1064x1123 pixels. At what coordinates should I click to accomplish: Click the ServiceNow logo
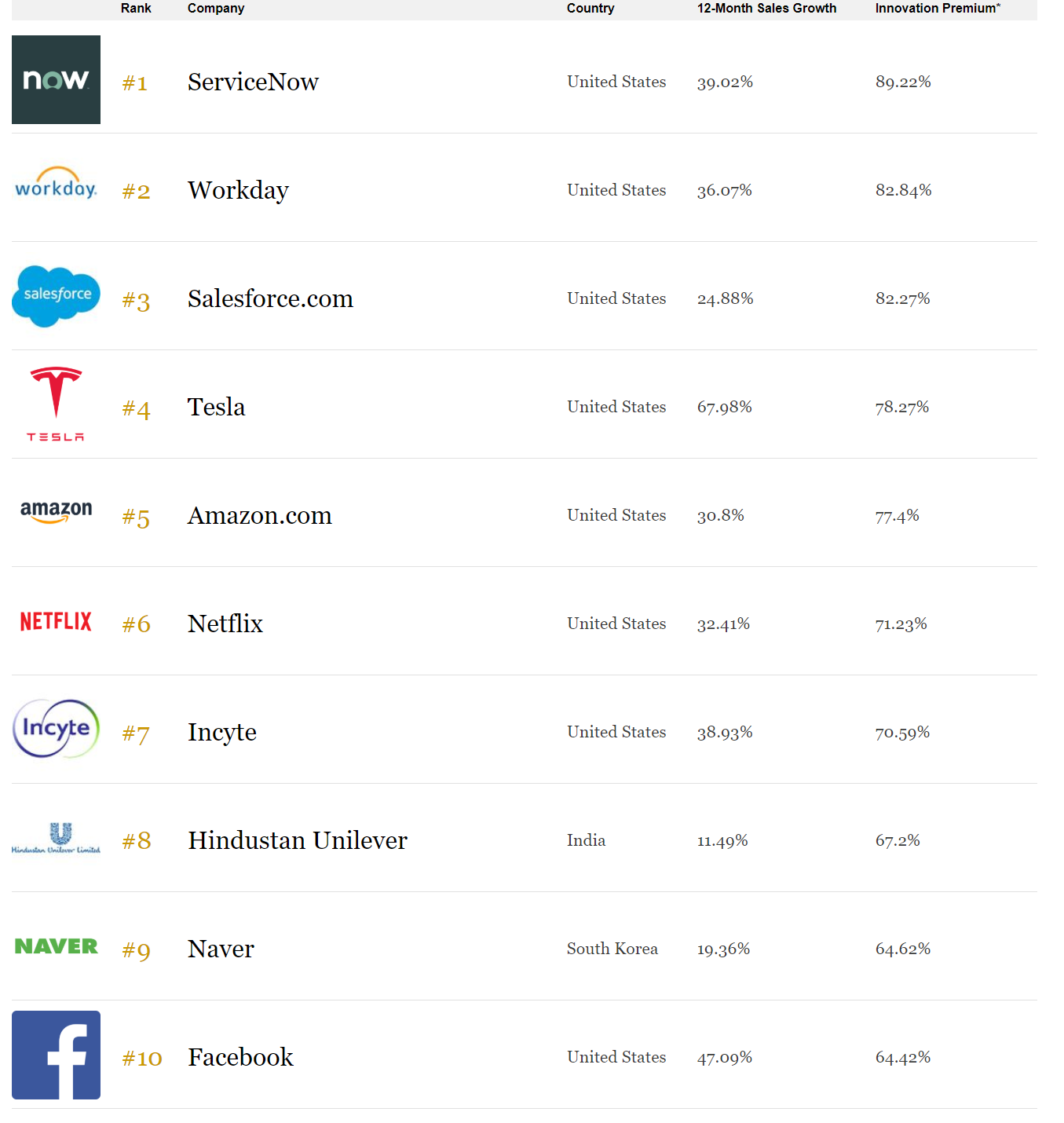tap(56, 79)
